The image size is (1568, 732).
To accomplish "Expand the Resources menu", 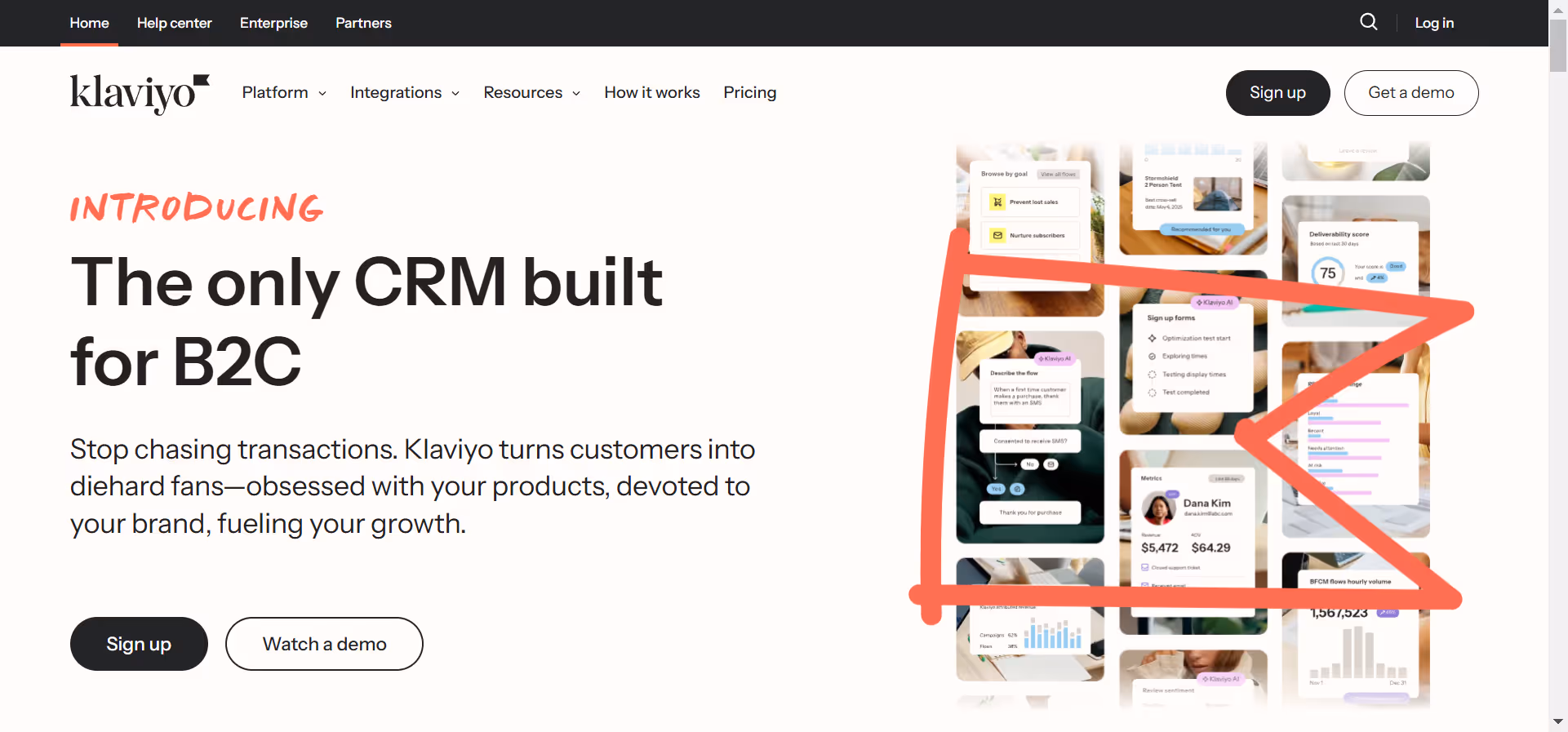I will coord(531,93).
